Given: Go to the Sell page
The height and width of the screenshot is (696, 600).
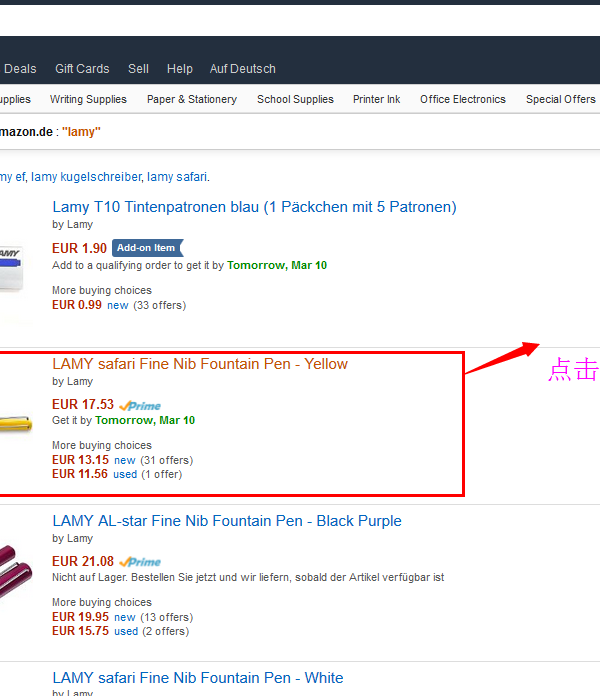Looking at the screenshot, I should [x=138, y=69].
